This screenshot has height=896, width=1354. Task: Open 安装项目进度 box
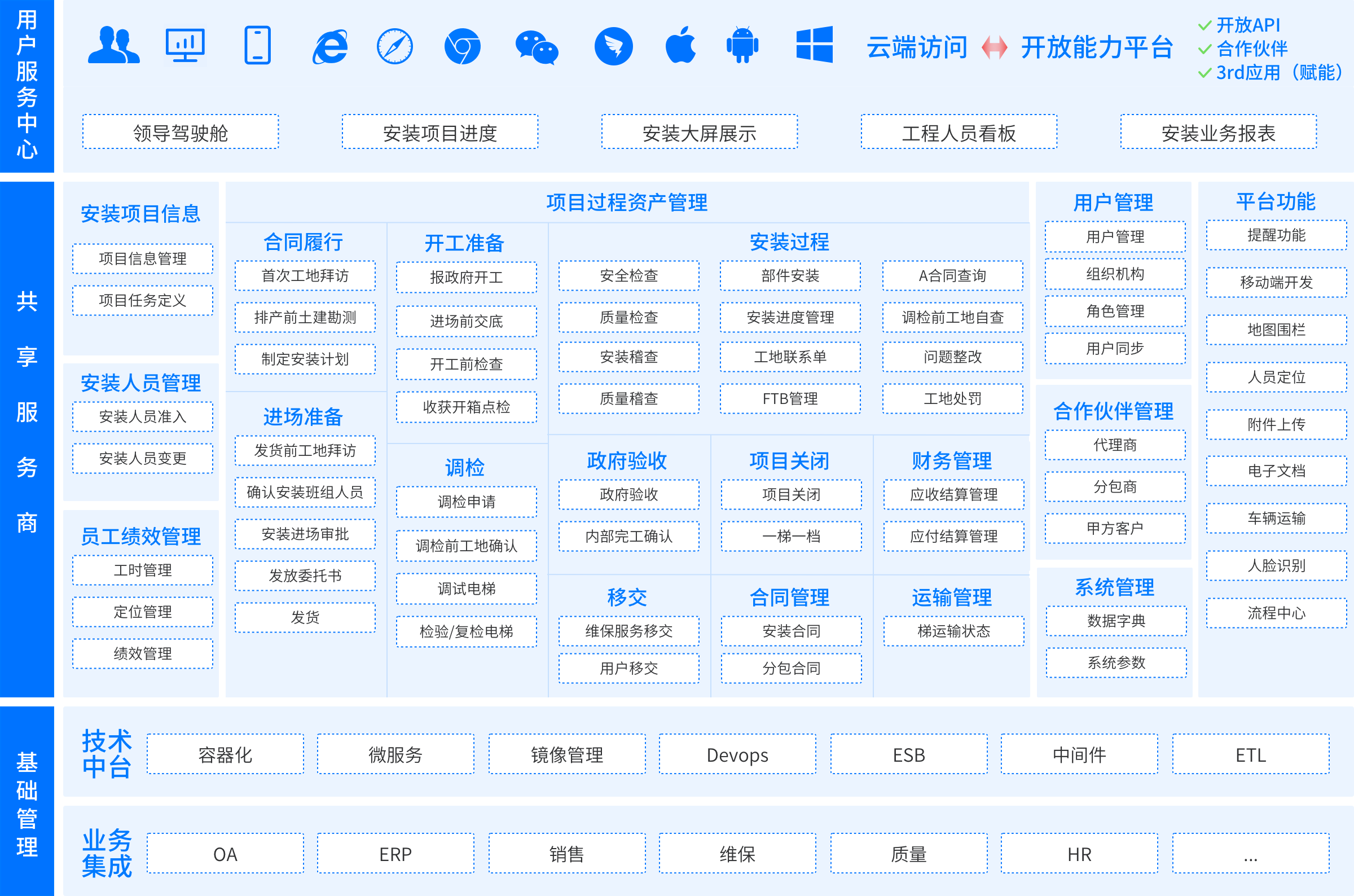440,132
